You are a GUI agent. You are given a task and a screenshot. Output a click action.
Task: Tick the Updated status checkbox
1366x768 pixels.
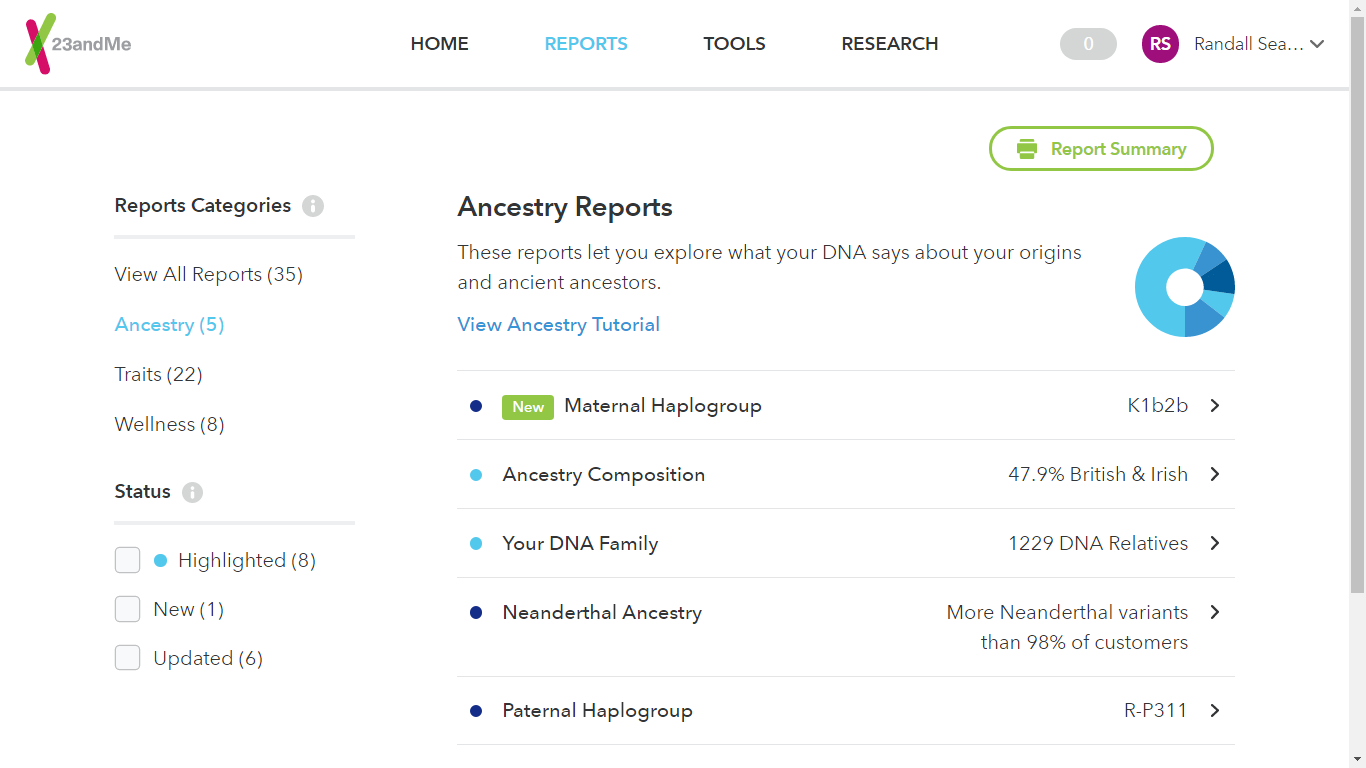click(127, 658)
